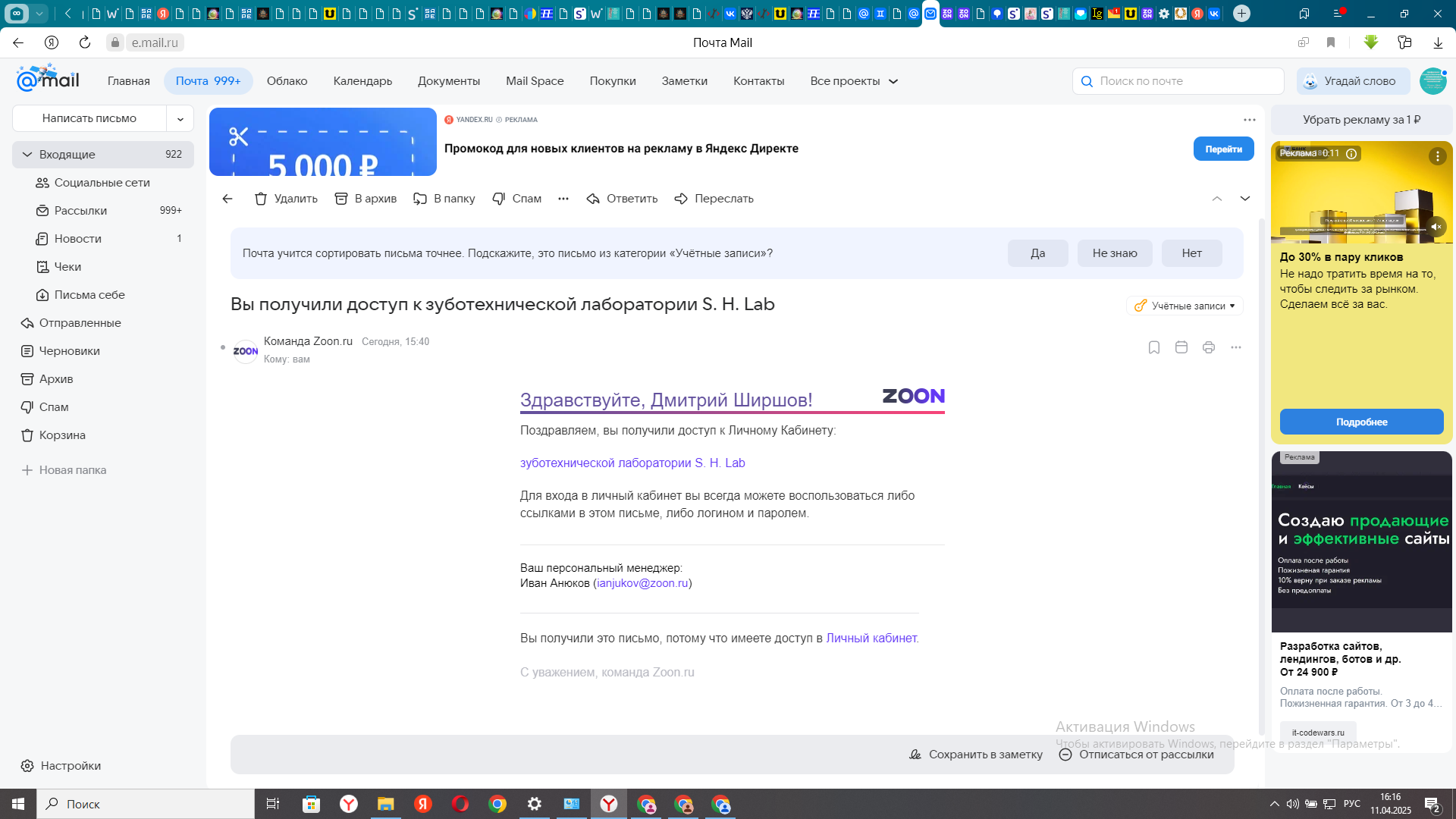The height and width of the screenshot is (819, 1456).
Task: Click Отписаться от рассылки
Action: (1136, 755)
